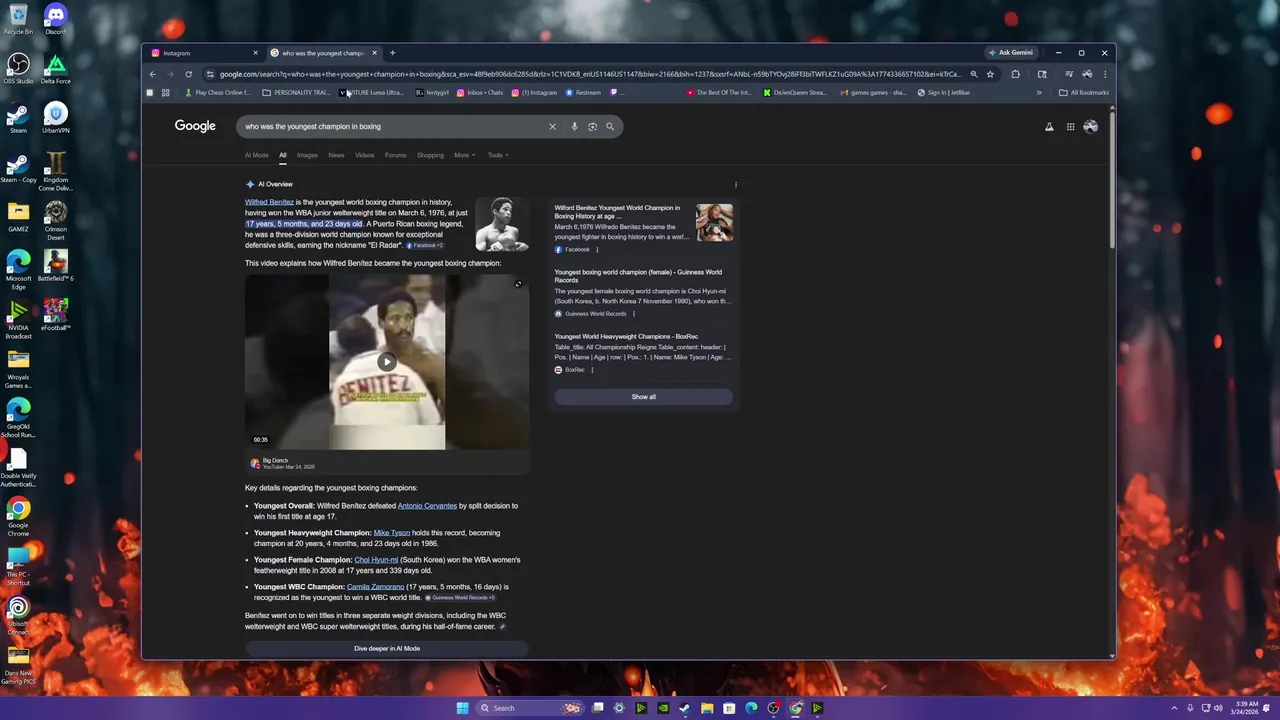Open Windows Start menu
1280x720 pixels.
[462, 708]
